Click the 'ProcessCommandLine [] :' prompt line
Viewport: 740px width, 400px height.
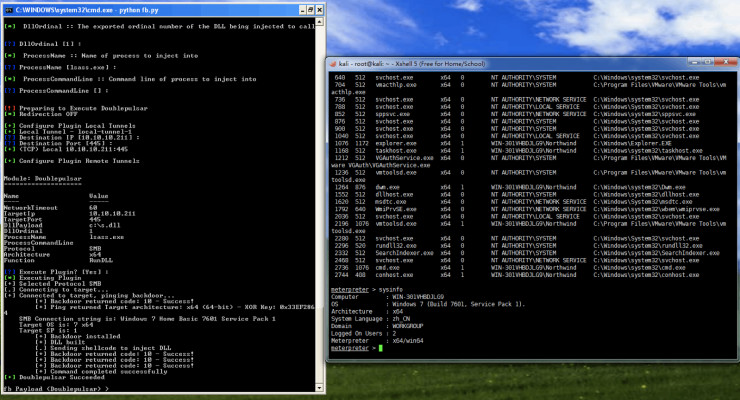click(56, 91)
